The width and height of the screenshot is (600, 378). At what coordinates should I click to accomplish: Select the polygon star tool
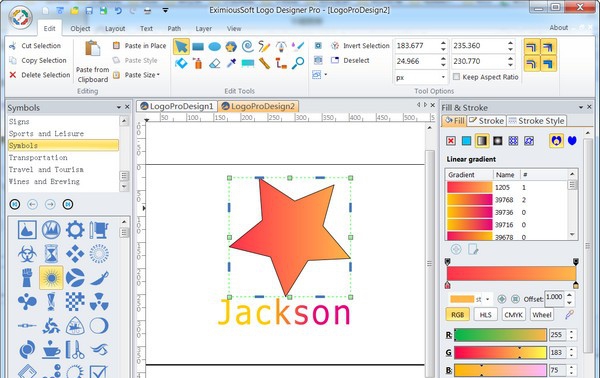231,47
